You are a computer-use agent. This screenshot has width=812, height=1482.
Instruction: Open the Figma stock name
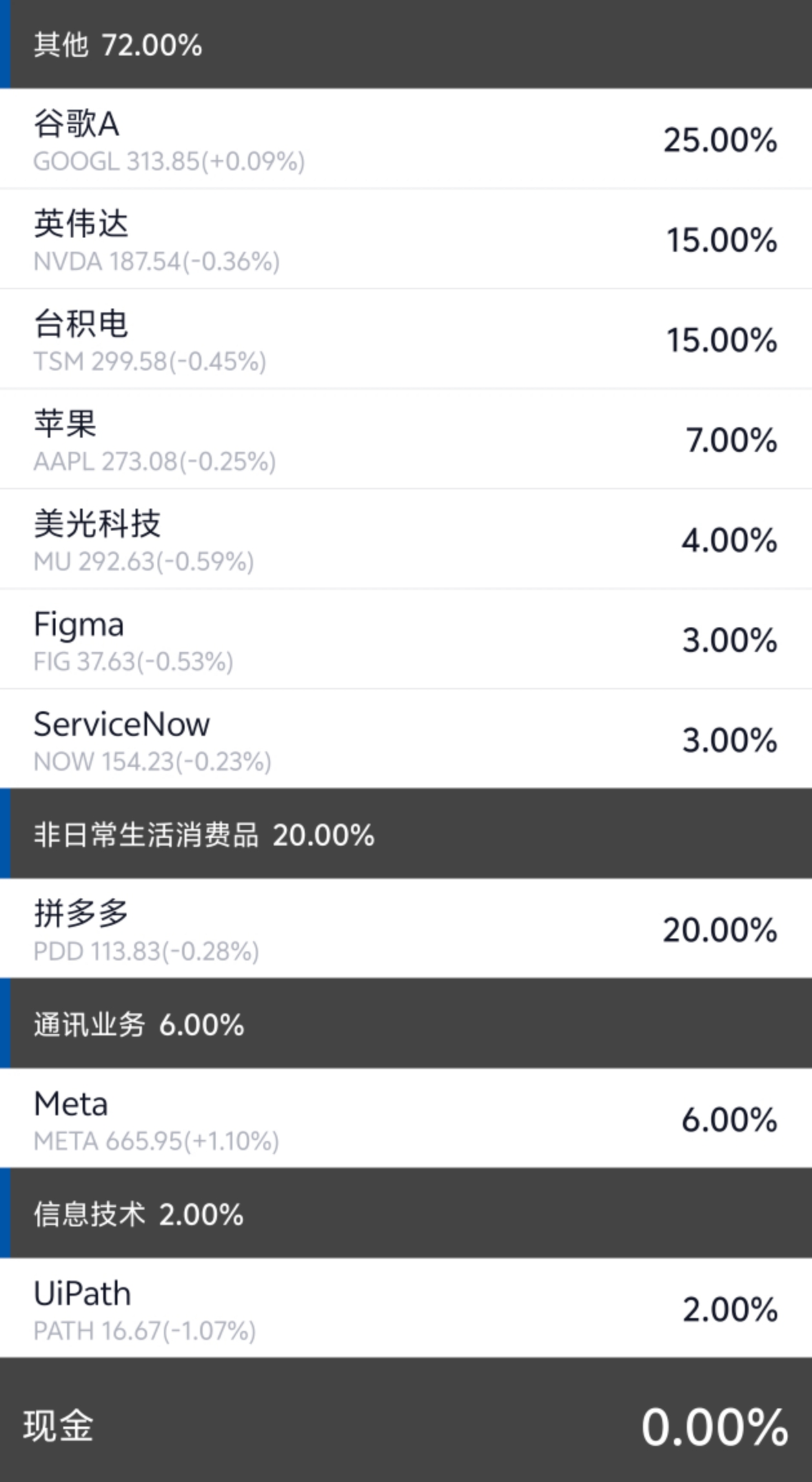click(79, 624)
